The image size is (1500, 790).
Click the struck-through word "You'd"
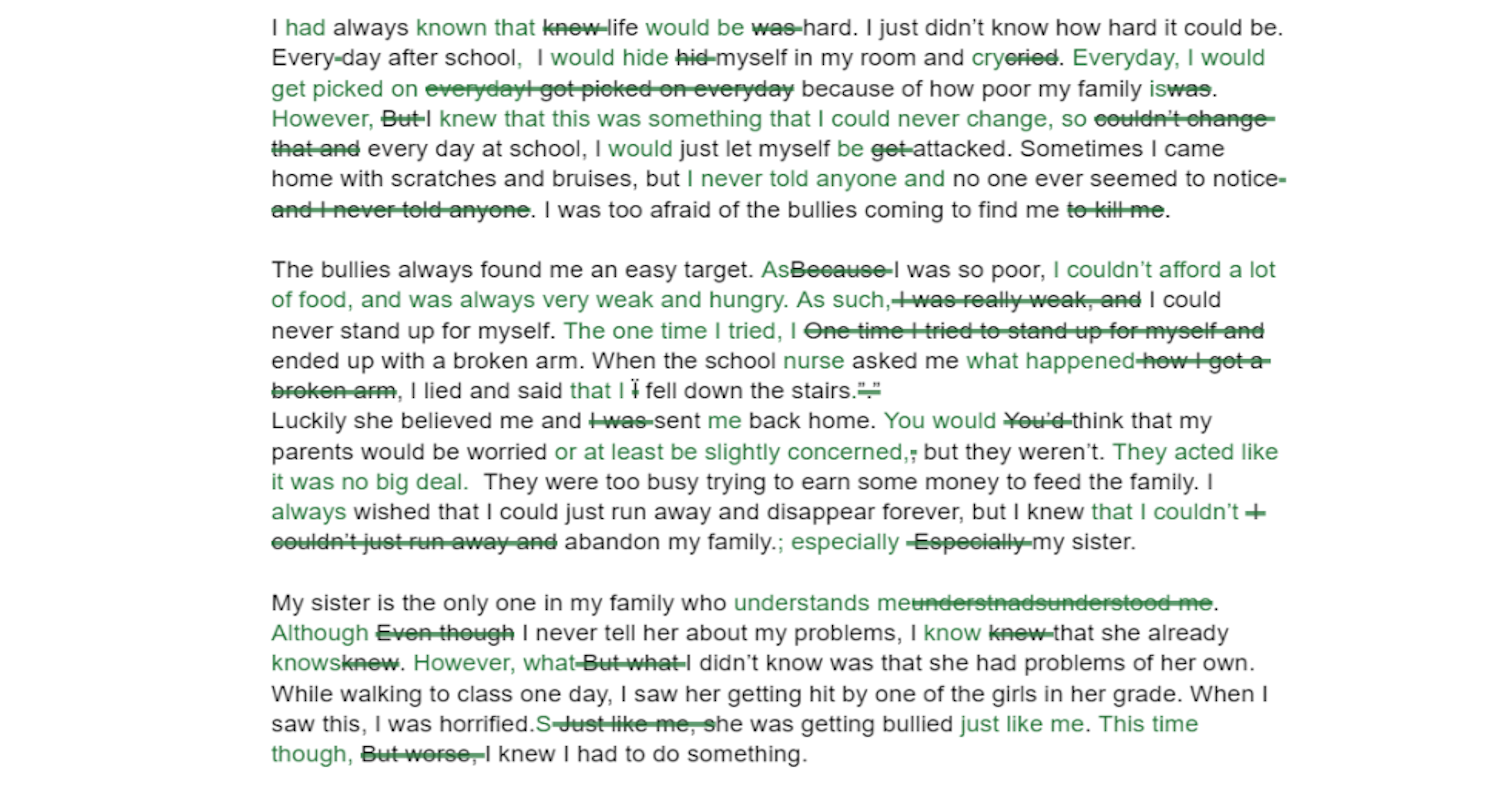click(x=1036, y=422)
